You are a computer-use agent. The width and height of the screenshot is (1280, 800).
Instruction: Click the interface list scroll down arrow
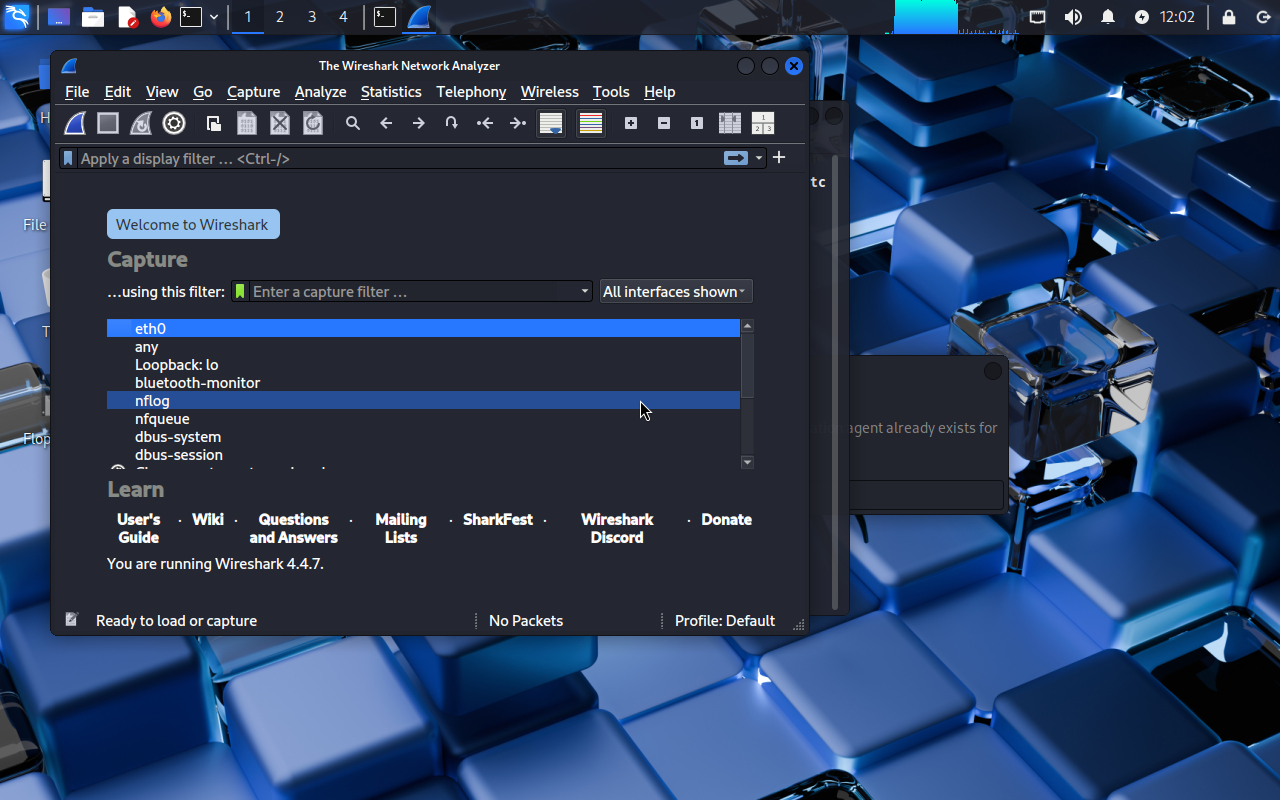[x=747, y=462]
